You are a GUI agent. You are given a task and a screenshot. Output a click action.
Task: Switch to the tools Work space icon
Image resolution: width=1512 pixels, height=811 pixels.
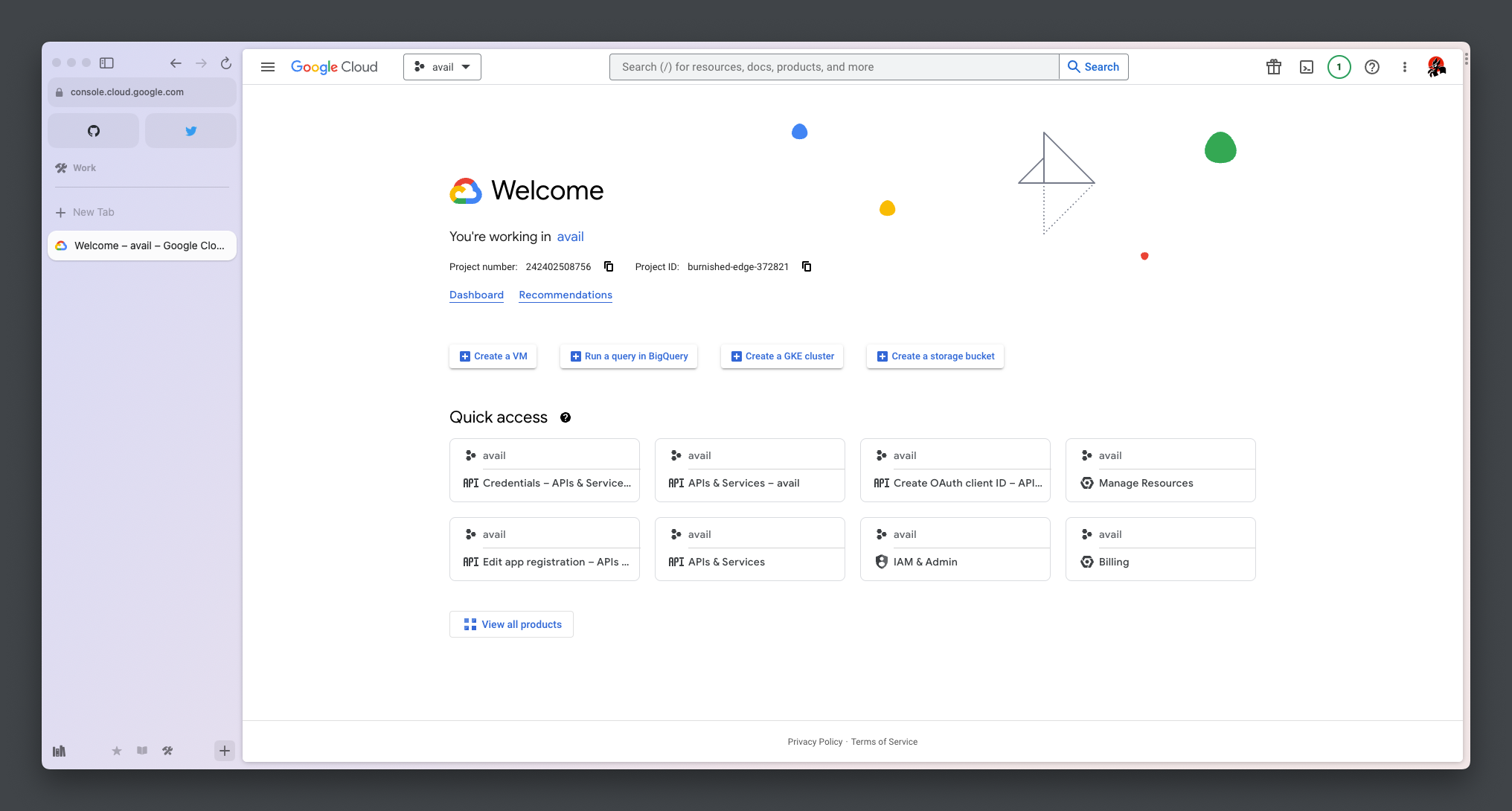[x=167, y=751]
